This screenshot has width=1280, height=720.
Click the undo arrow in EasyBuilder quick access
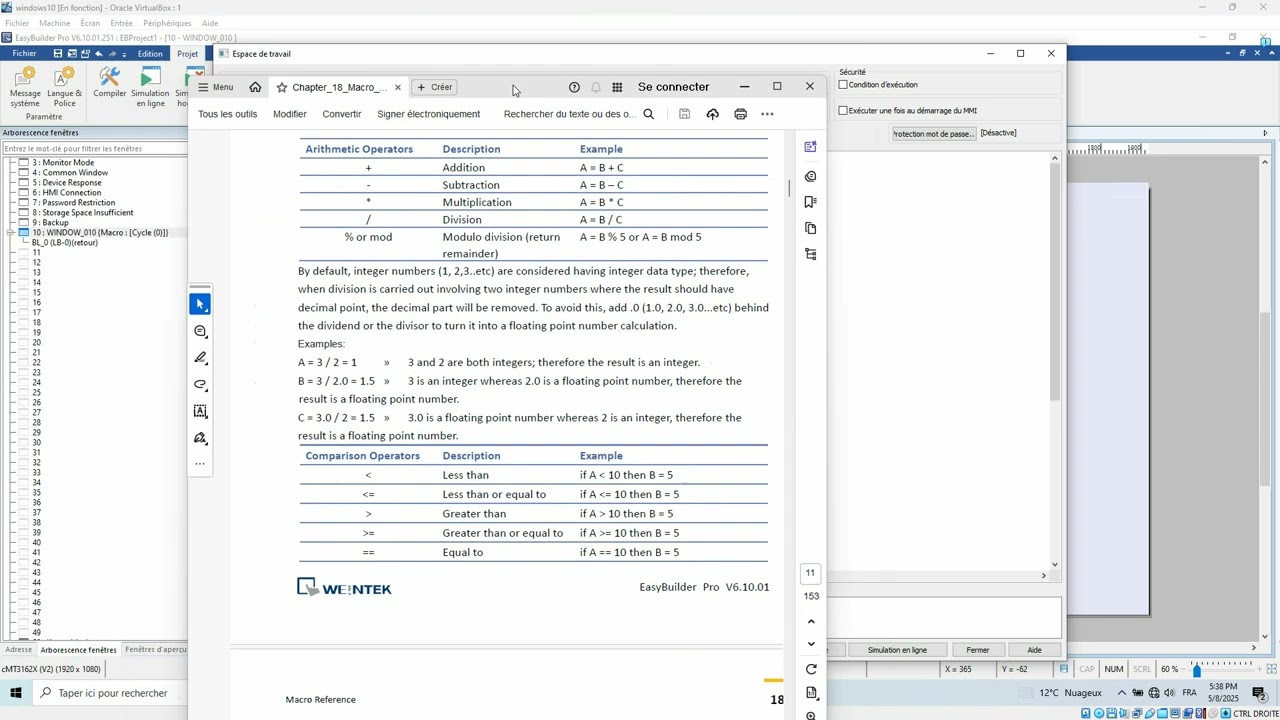pyautogui.click(x=98, y=54)
